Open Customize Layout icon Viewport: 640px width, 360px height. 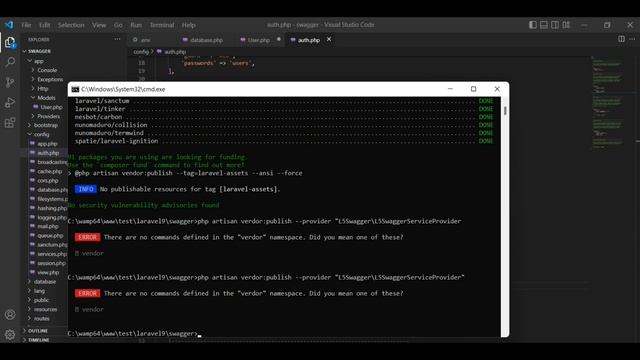(x=566, y=25)
